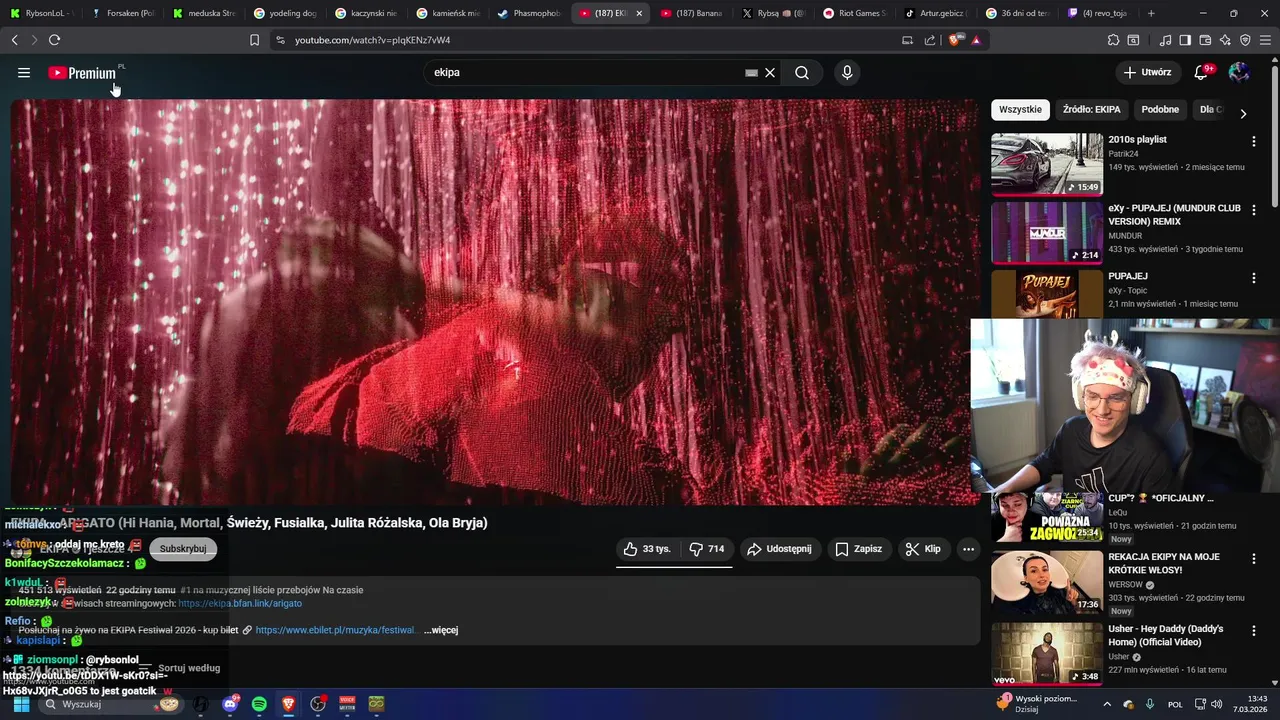Toggle the browser sidebar panel icon
Viewport: 1280px width, 720px height.
[x=1185, y=40]
